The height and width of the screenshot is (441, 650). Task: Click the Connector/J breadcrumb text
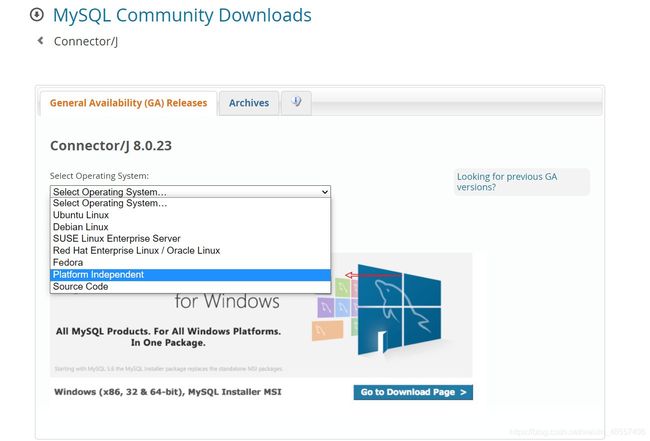pyautogui.click(x=86, y=41)
